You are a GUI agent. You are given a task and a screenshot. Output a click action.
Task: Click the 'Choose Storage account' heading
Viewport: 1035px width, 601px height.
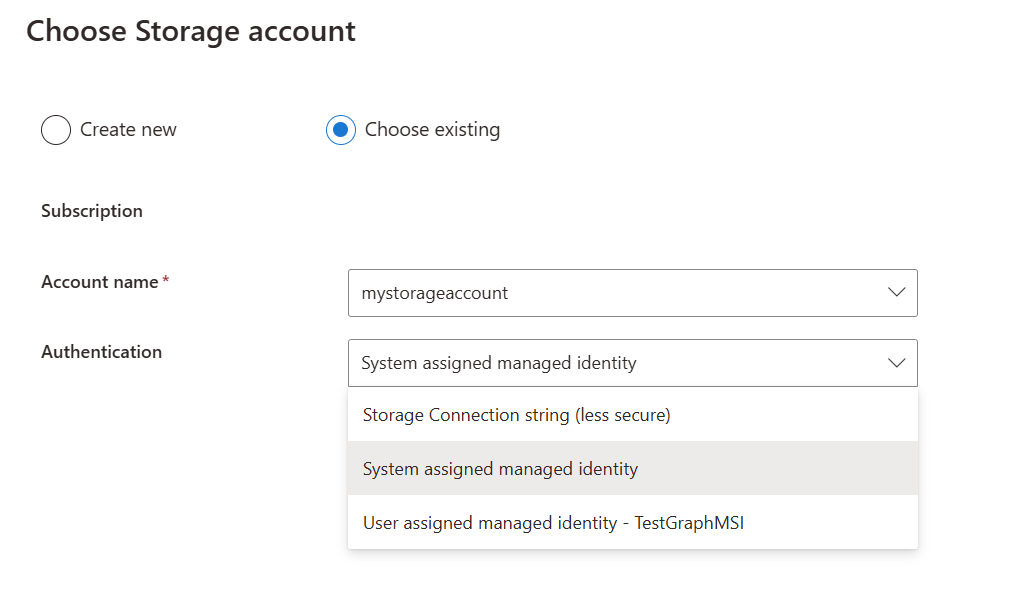click(191, 31)
